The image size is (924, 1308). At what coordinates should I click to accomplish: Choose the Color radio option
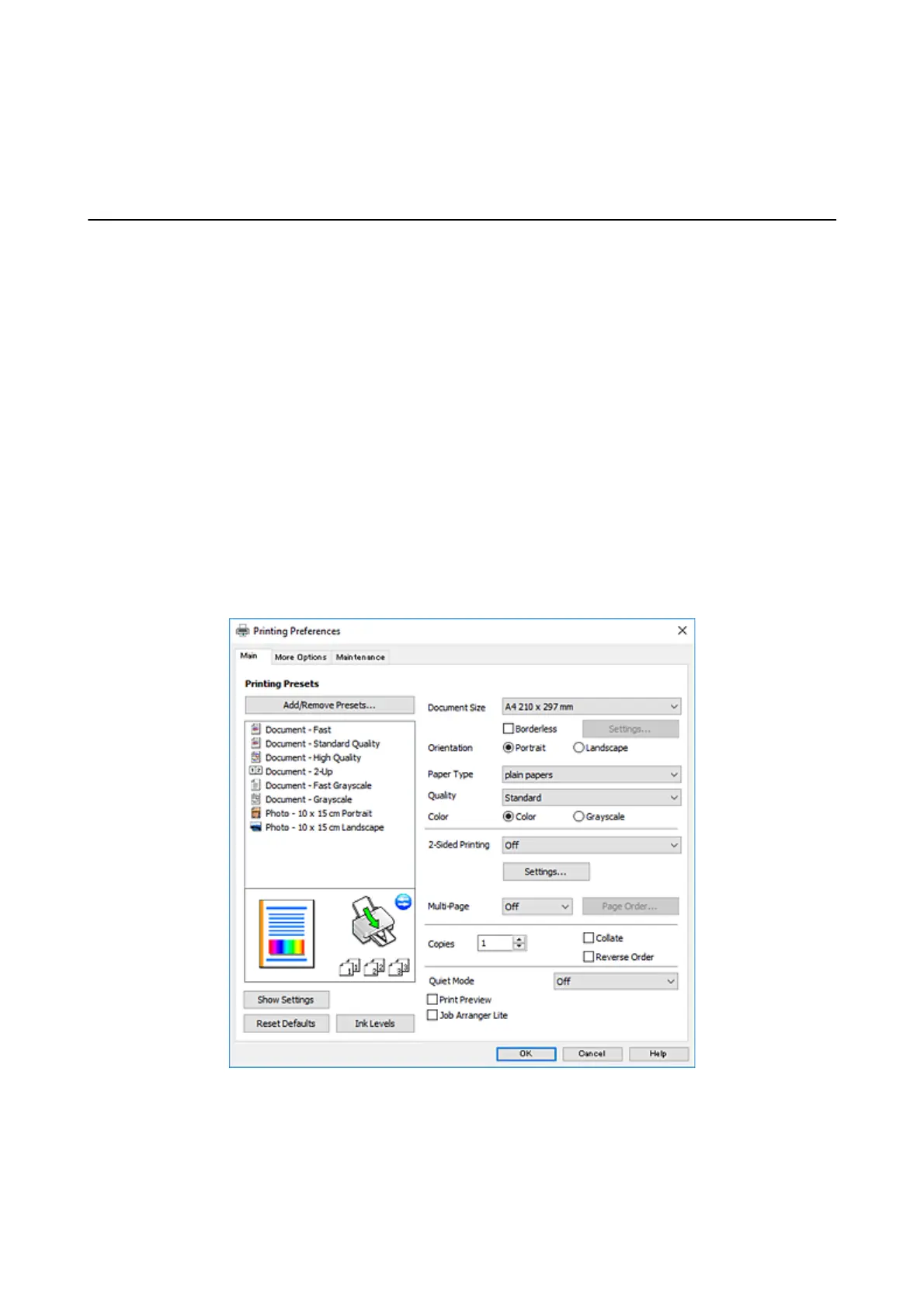tap(509, 816)
